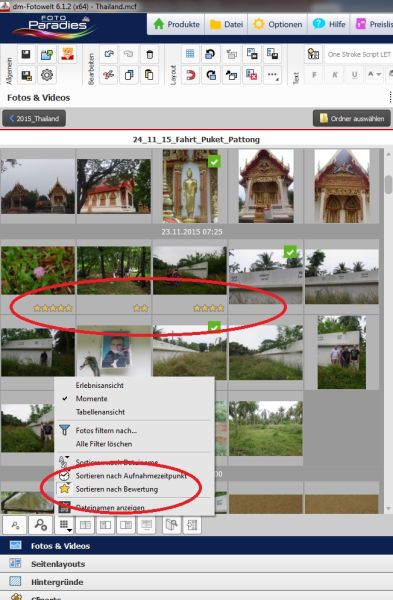Click the remove image red X icon
The height and width of the screenshot is (600, 393).
click(252, 75)
